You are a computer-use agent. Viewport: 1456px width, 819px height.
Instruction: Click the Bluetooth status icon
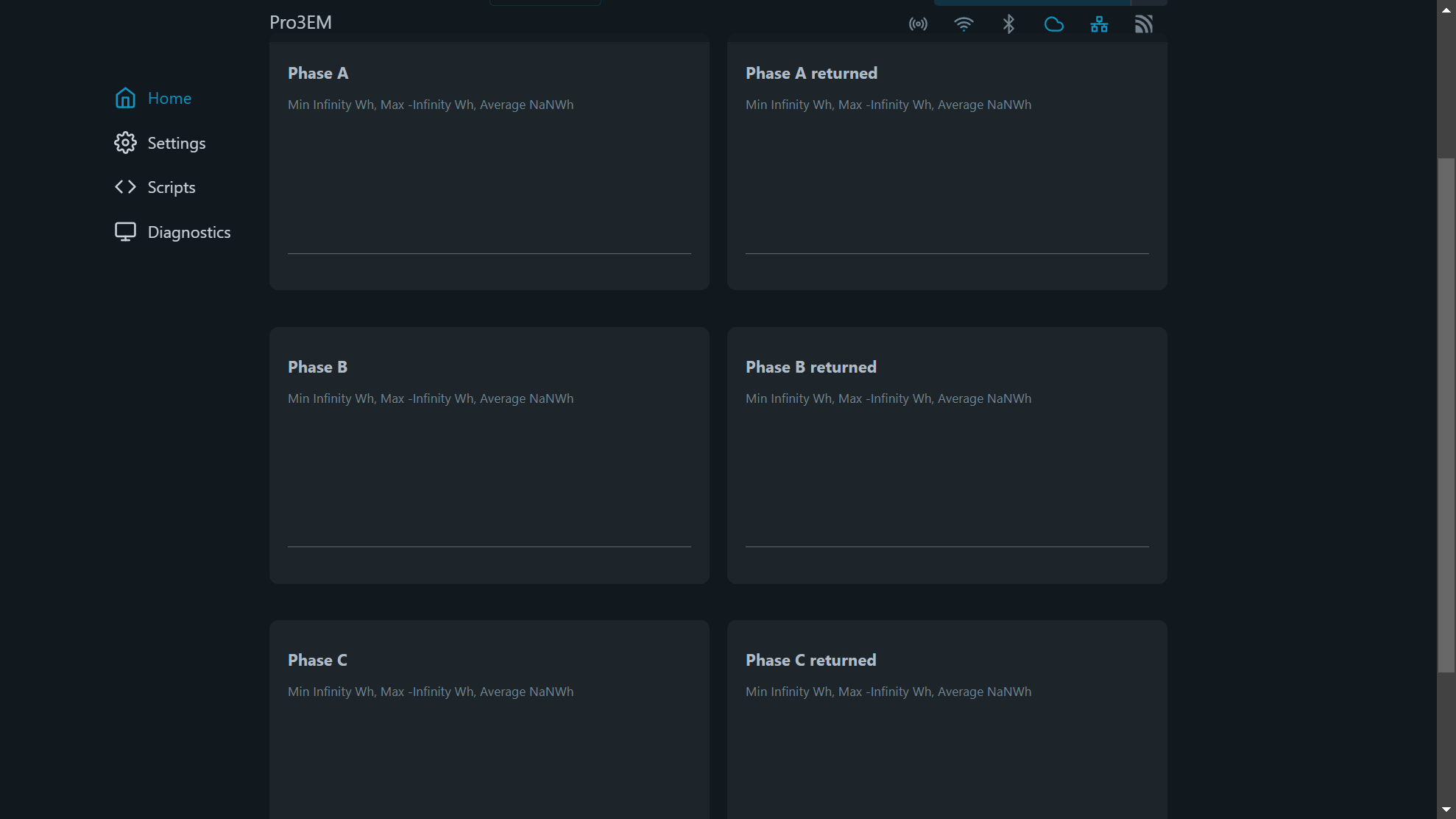click(x=1008, y=24)
